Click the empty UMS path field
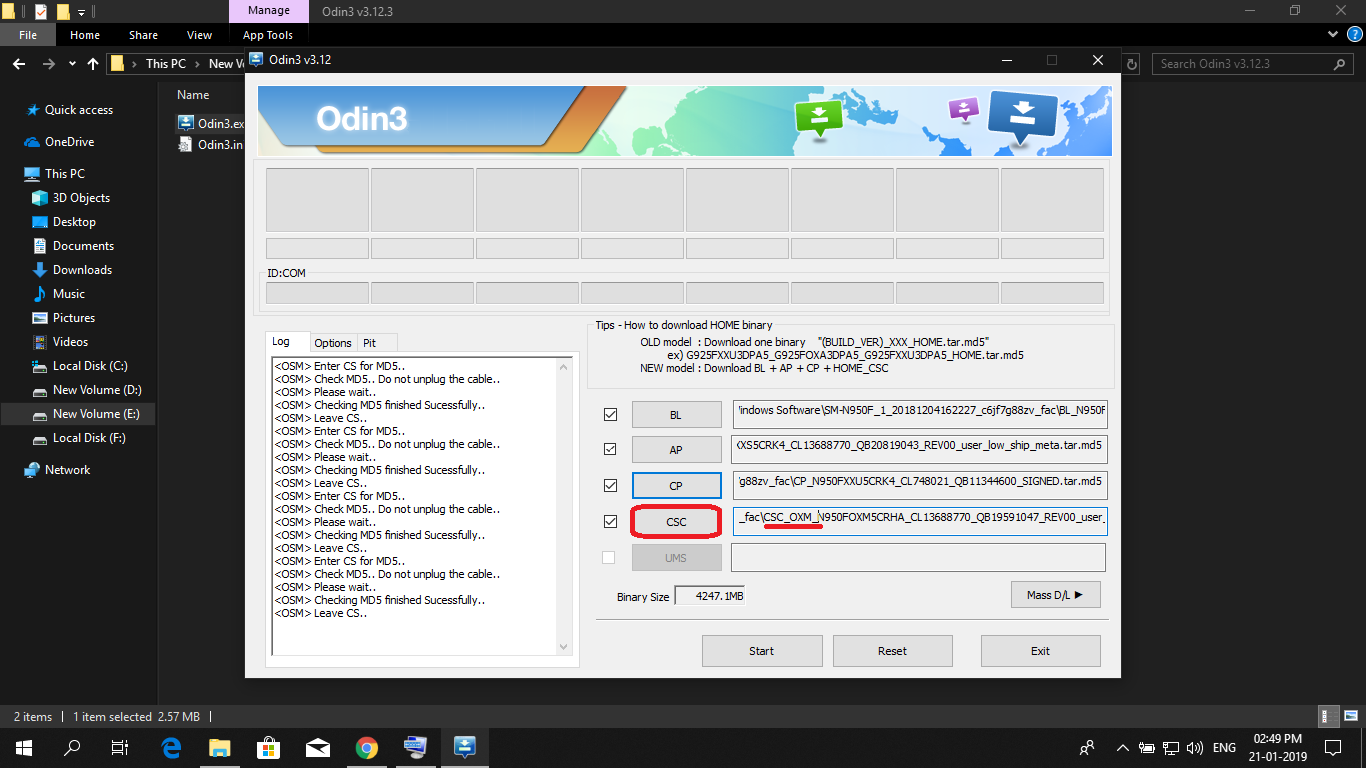This screenshot has height=768, width=1366. click(919, 557)
